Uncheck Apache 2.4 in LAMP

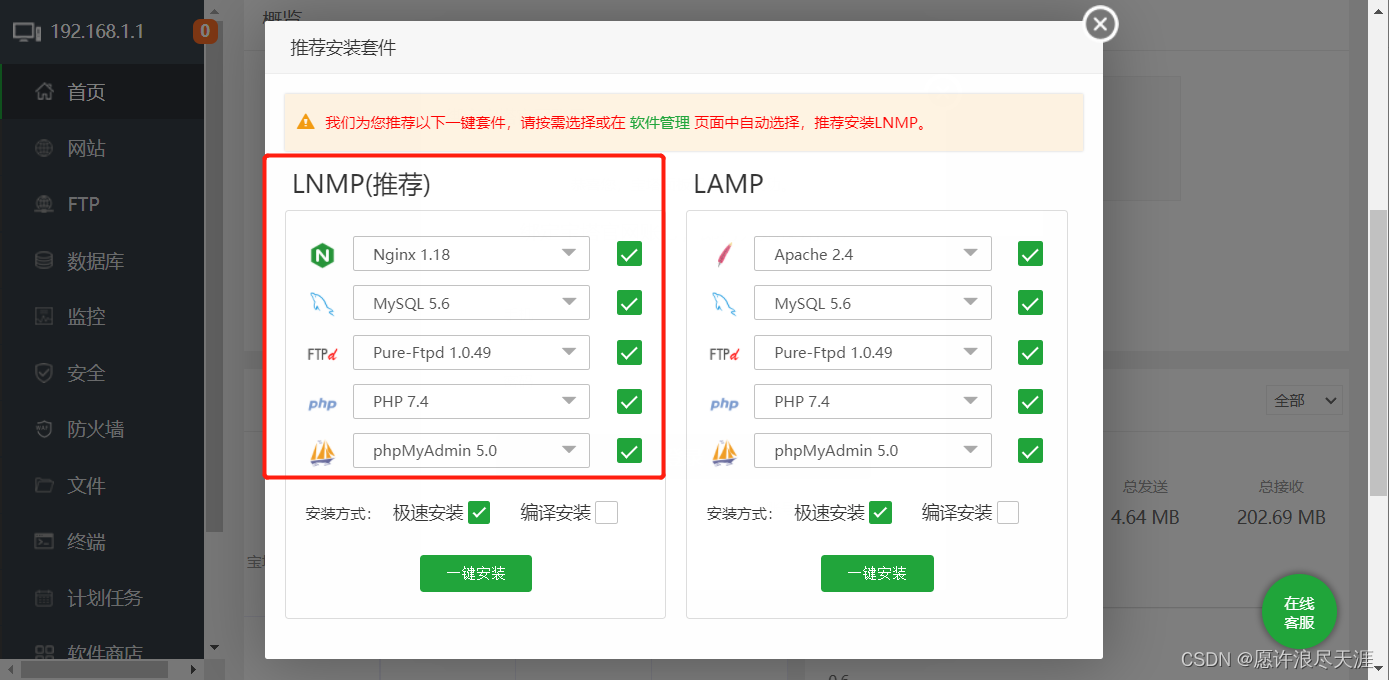coord(1030,254)
